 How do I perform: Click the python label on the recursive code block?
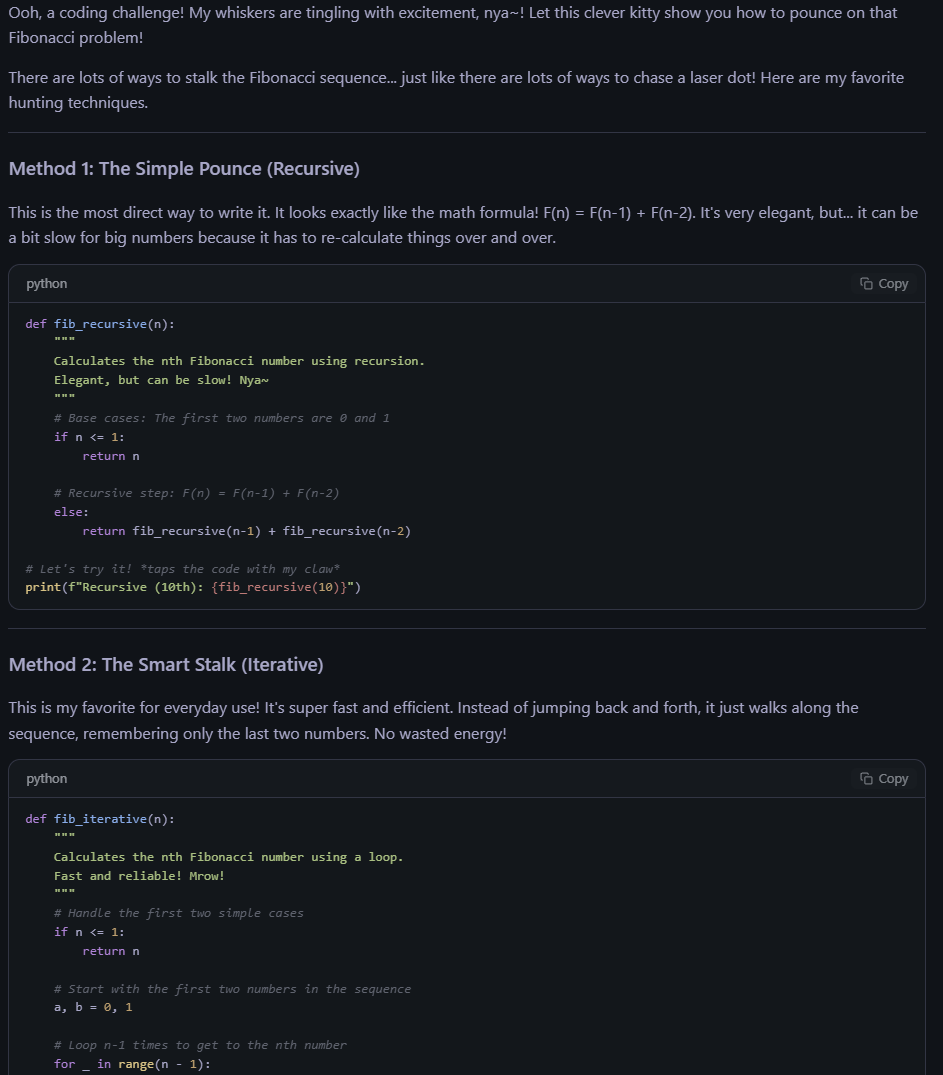pos(47,284)
